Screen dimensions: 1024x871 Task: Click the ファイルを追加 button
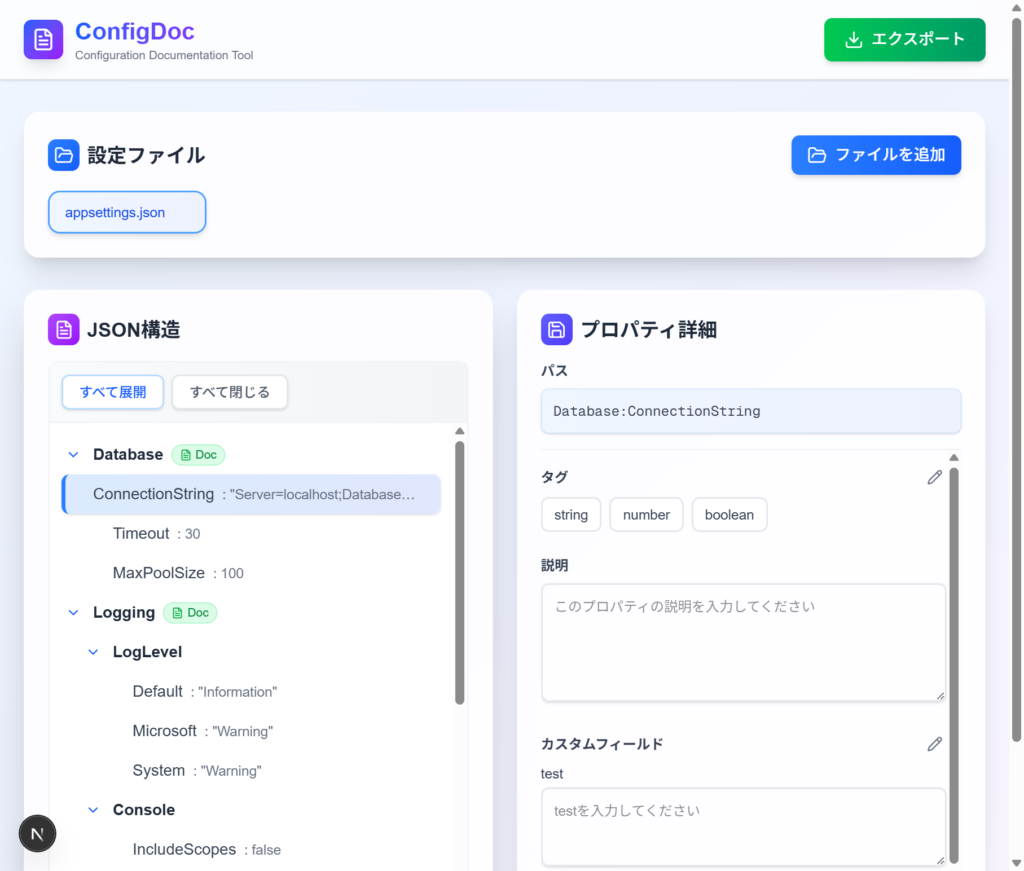876,155
